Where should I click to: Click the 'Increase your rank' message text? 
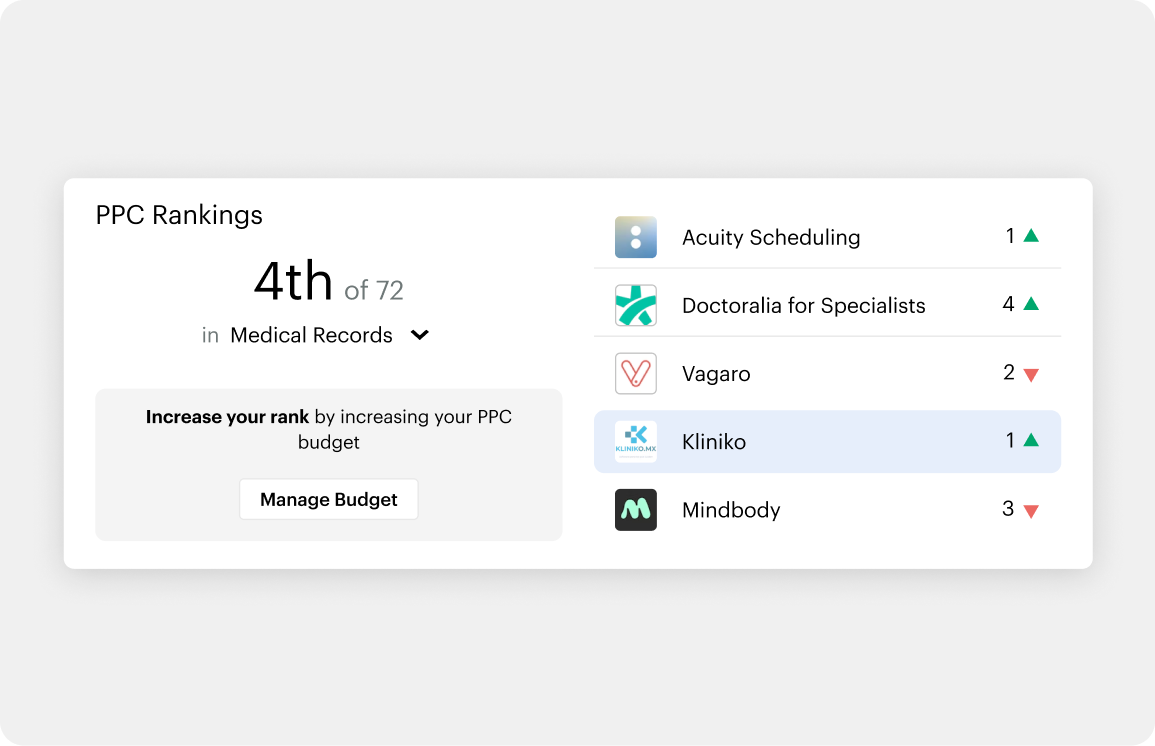click(x=329, y=429)
